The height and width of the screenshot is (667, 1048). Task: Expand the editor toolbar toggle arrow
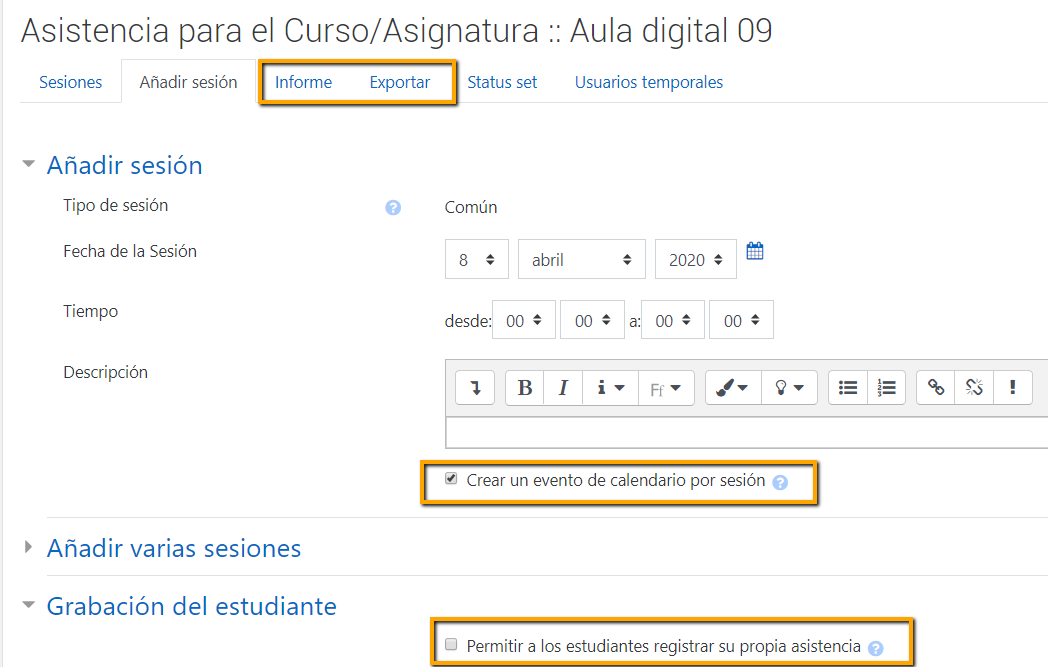(x=475, y=388)
